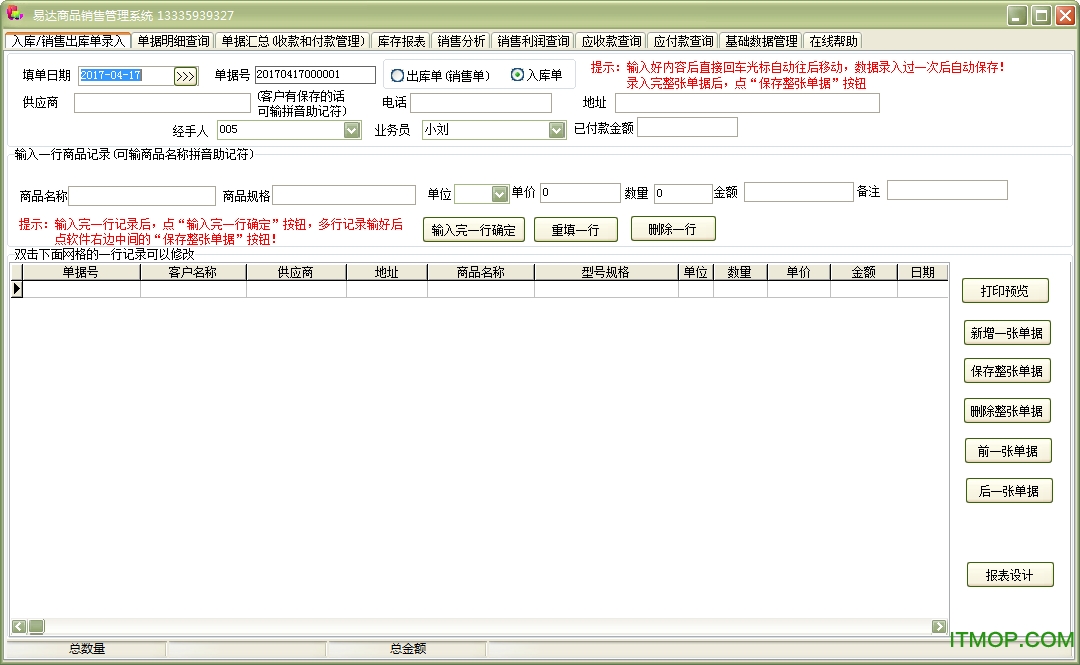
Task: Confirm the row with 输入完一行确定
Action: point(473,229)
